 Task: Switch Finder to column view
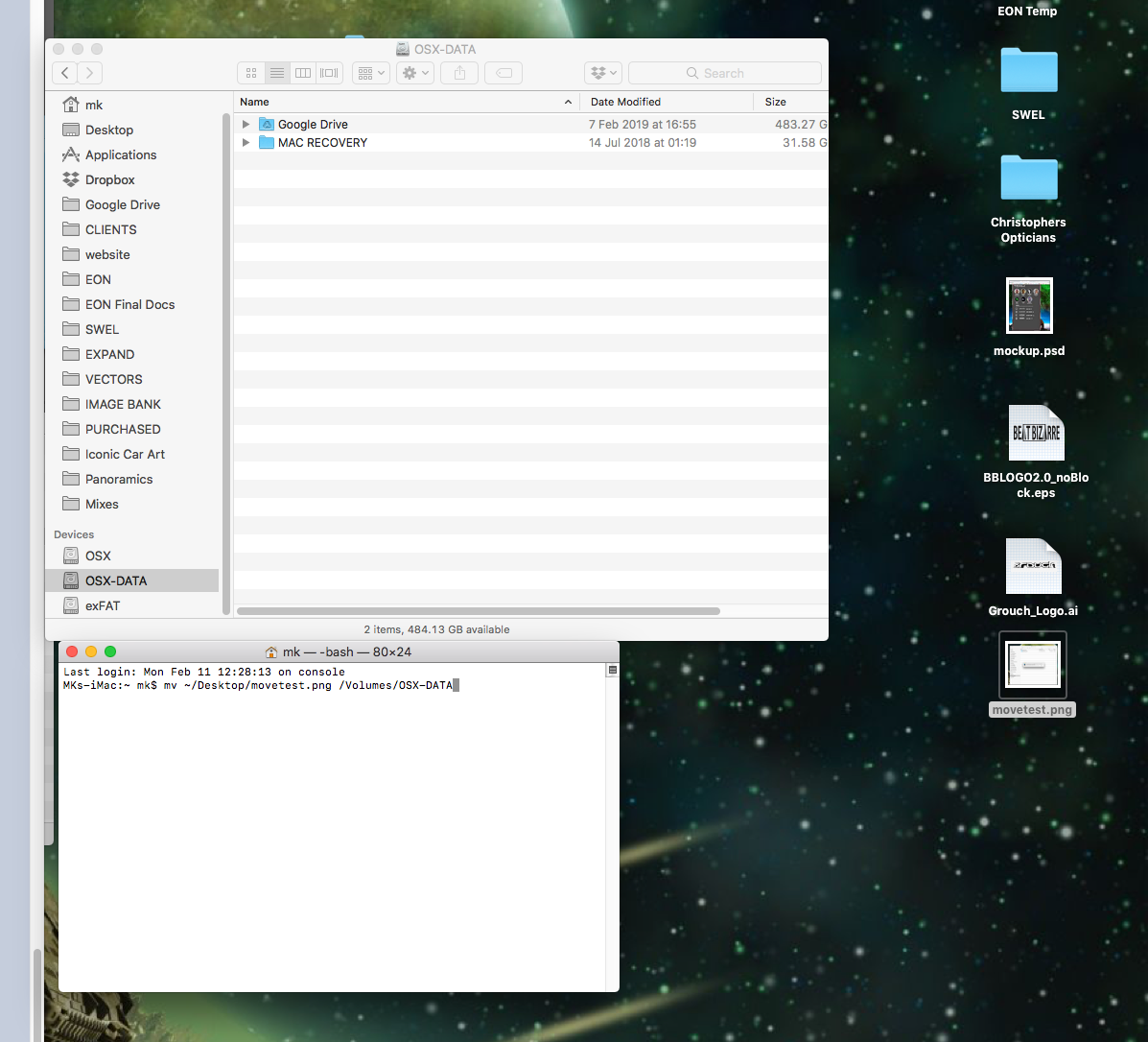point(303,73)
